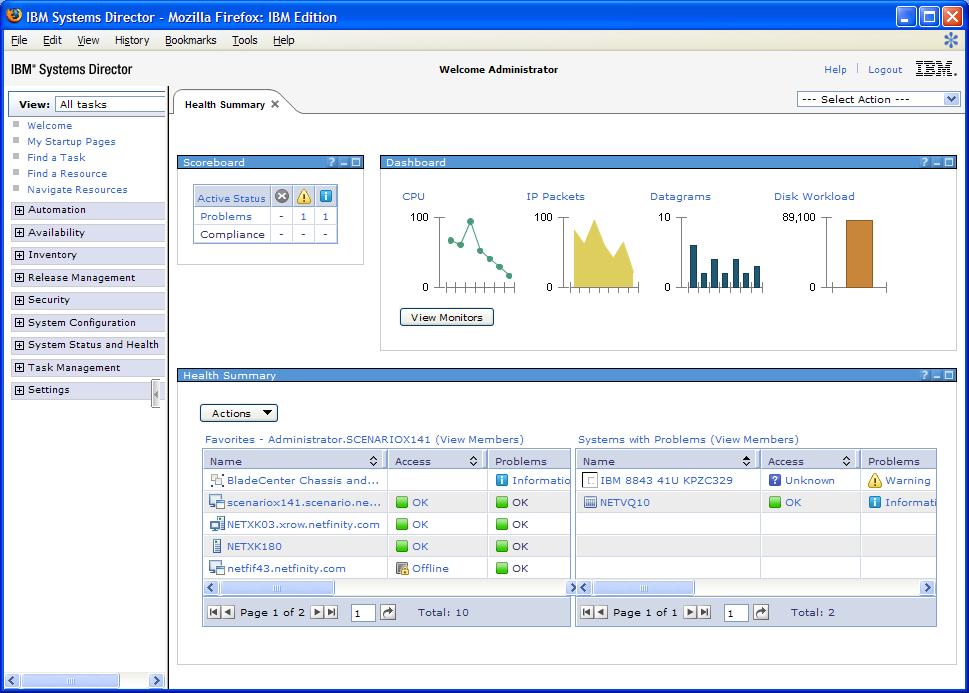Viewport: 969px width, 693px height.
Task: Open the File menu
Action: pos(19,40)
